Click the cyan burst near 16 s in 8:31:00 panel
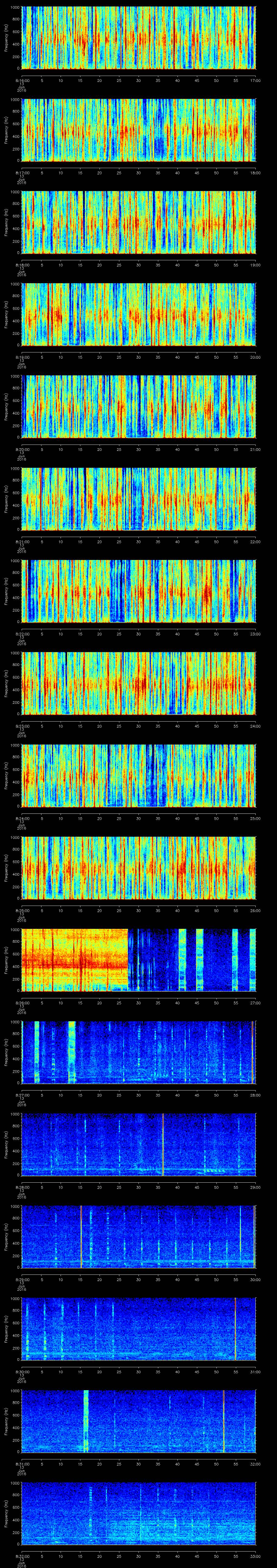The height and width of the screenshot is (1568, 277). pos(86,1421)
